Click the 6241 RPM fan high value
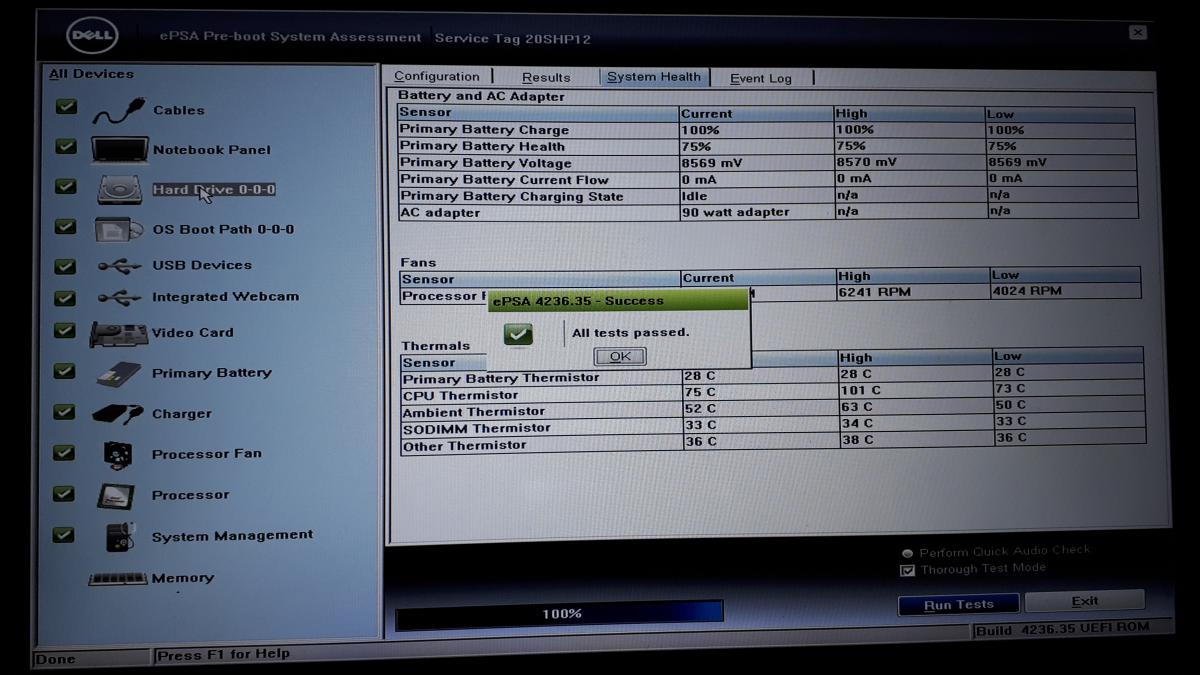The width and height of the screenshot is (1200, 675). [874, 293]
